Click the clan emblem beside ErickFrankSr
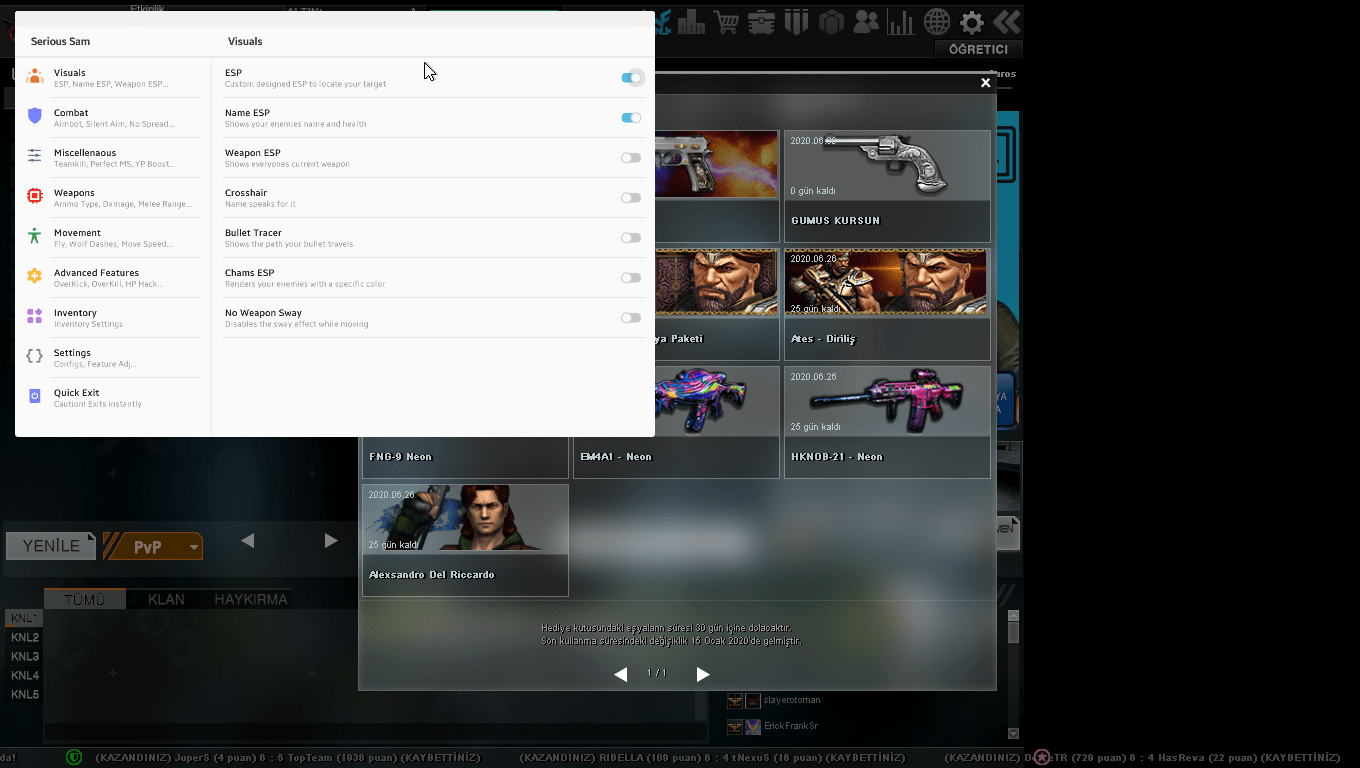Viewport: 1360px width, 768px height. coord(753,726)
